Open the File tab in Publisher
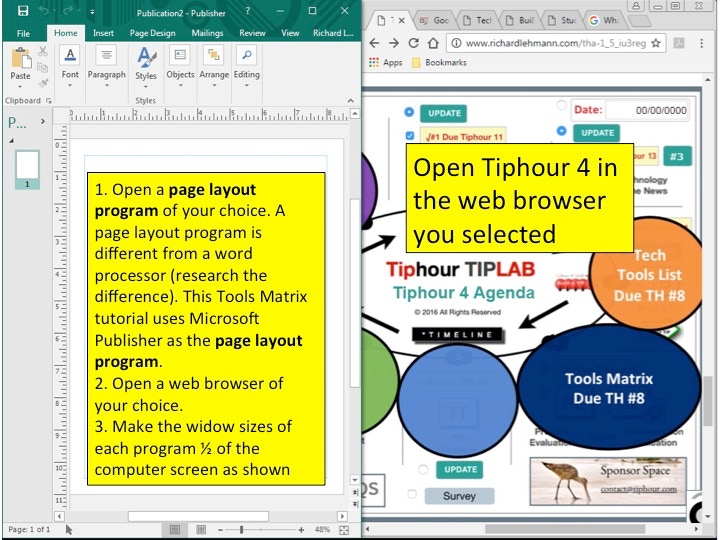This screenshot has width=720, height=540. (23, 33)
